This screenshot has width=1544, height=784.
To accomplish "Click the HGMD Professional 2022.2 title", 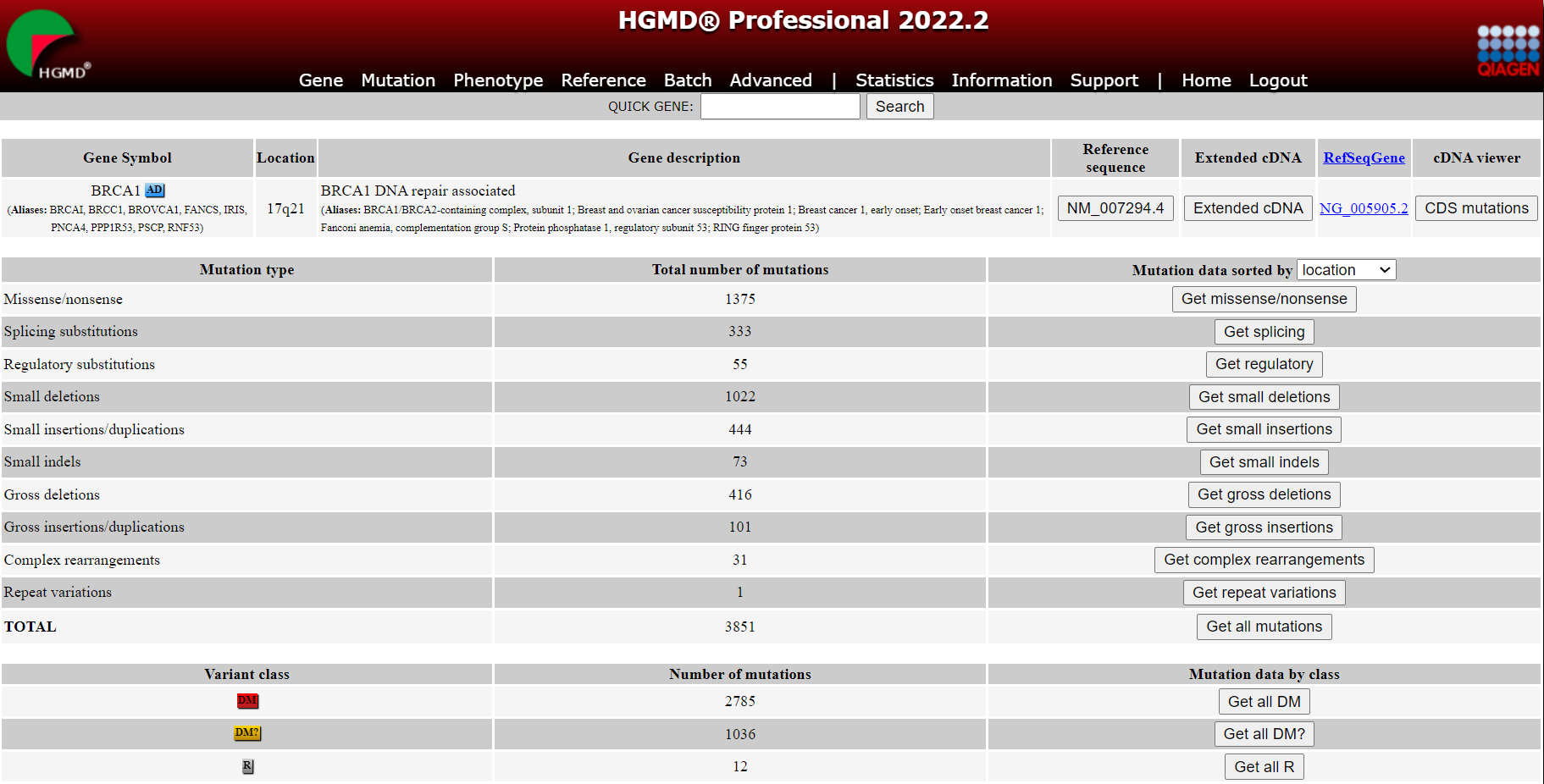I will [x=803, y=20].
